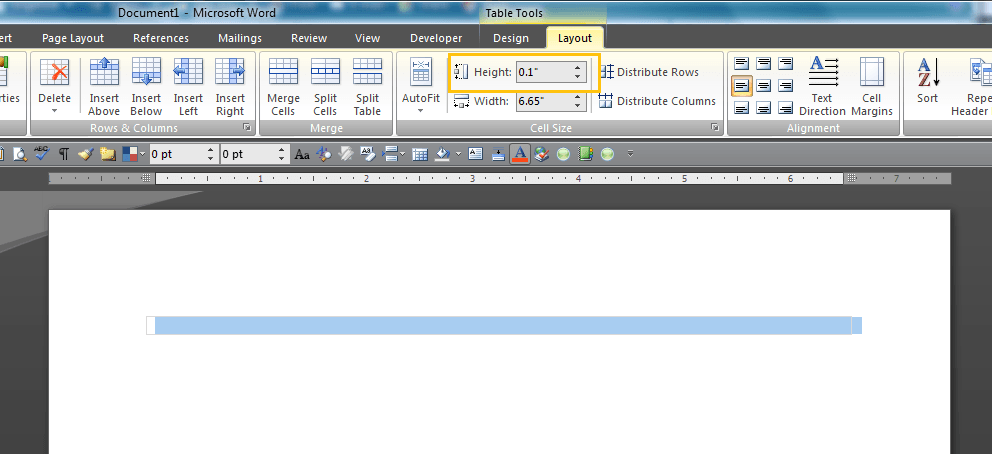Open the Cell Size dialog launcher
The width and height of the screenshot is (992, 454).
pyautogui.click(x=715, y=129)
